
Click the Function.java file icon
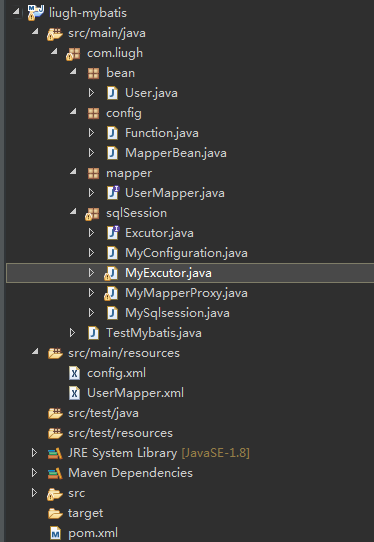pos(112,133)
